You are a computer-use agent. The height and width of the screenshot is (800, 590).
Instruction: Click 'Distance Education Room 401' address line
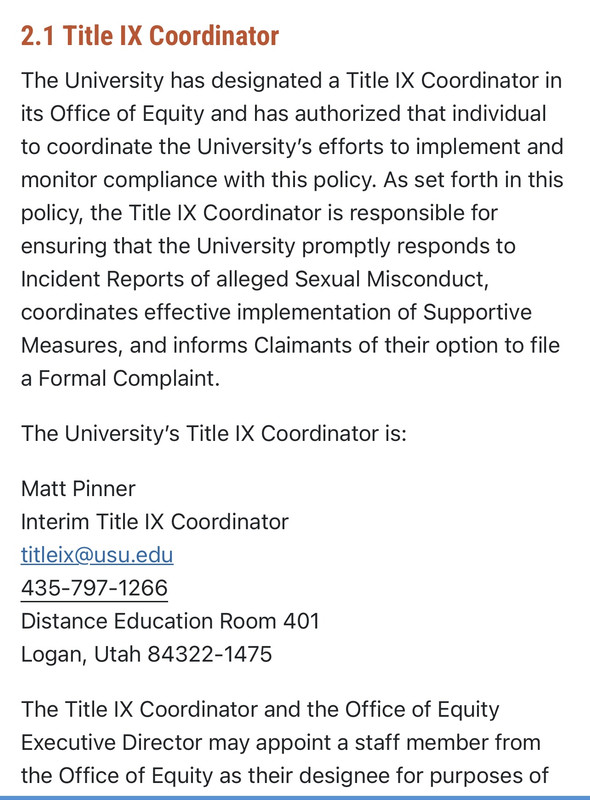(x=170, y=621)
